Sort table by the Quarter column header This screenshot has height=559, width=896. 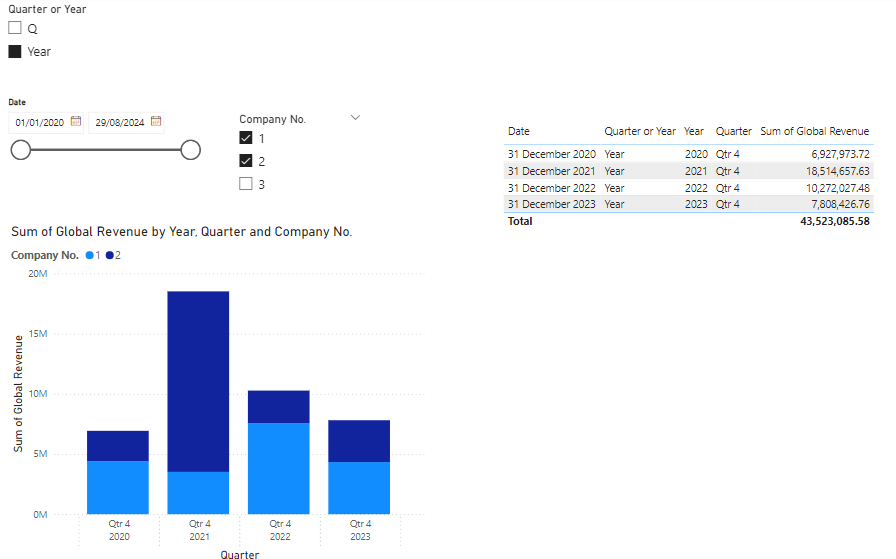point(734,131)
